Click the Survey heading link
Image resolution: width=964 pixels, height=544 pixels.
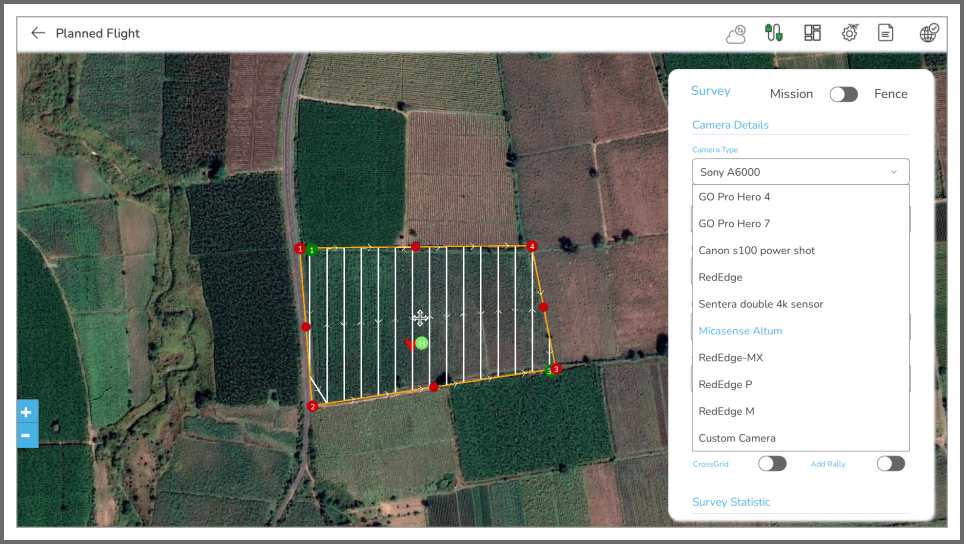(x=710, y=91)
